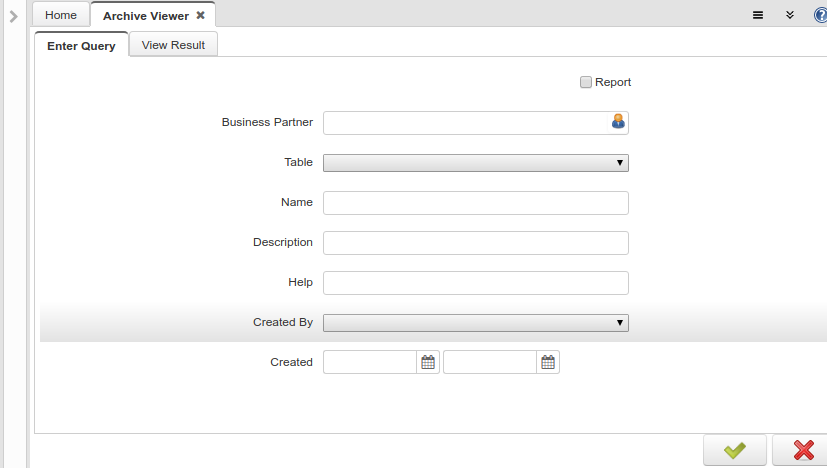Viewport: 827px width, 468px height.
Task: Expand the left side panel arrow
Action: (14, 17)
